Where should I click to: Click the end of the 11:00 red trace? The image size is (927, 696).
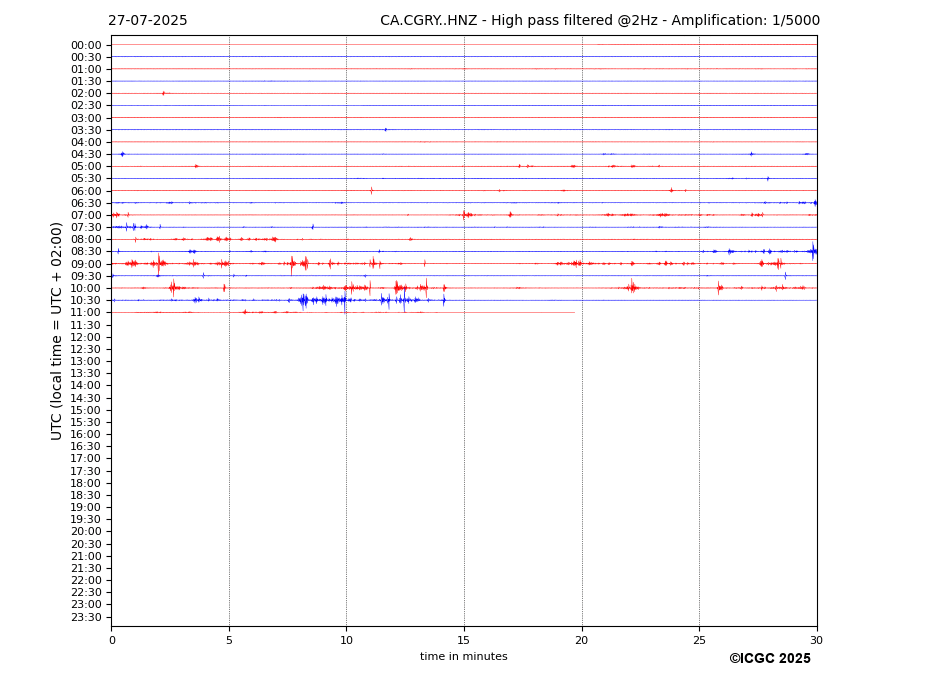click(x=574, y=312)
